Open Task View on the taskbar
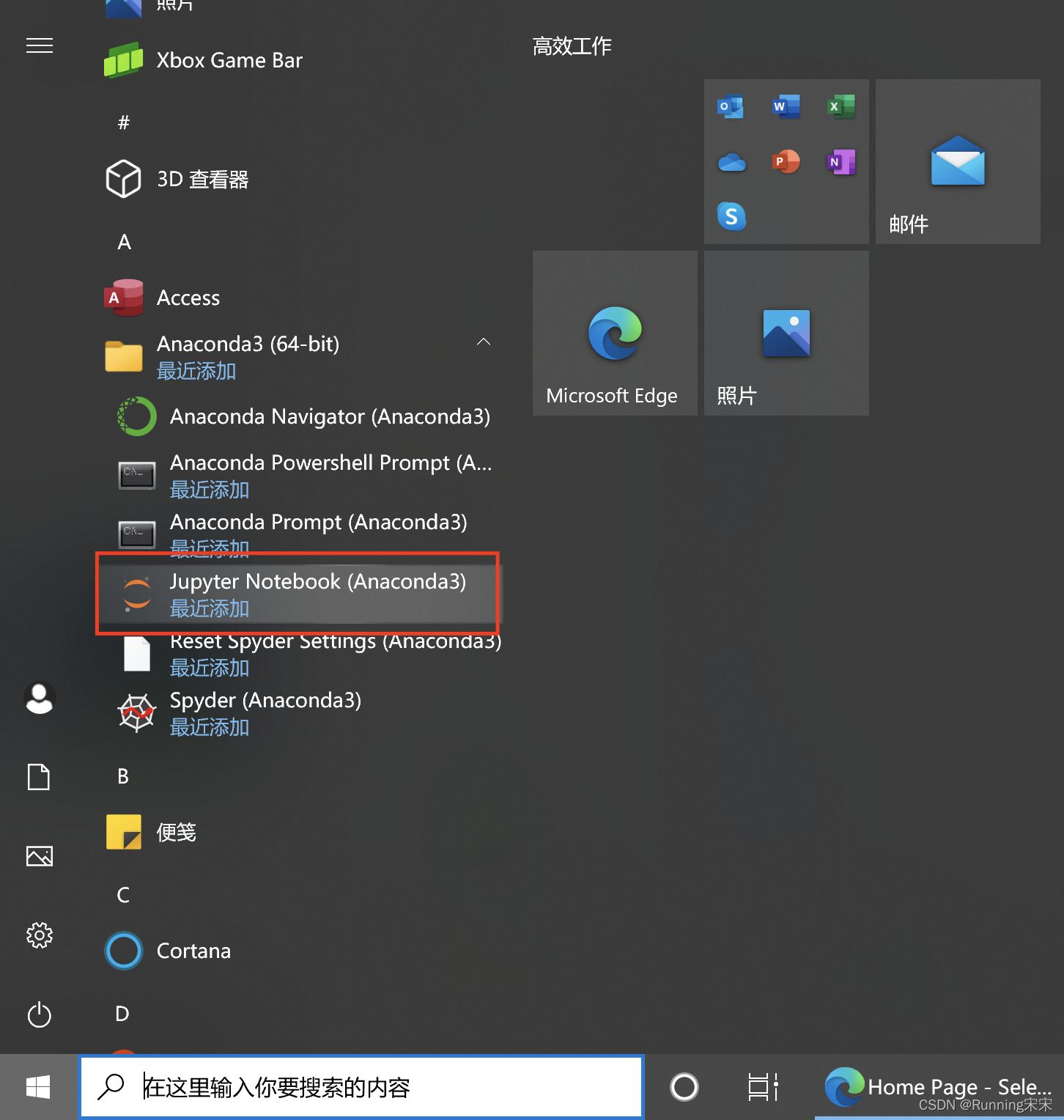Viewport: 1064px width, 1120px height. coord(762,1087)
